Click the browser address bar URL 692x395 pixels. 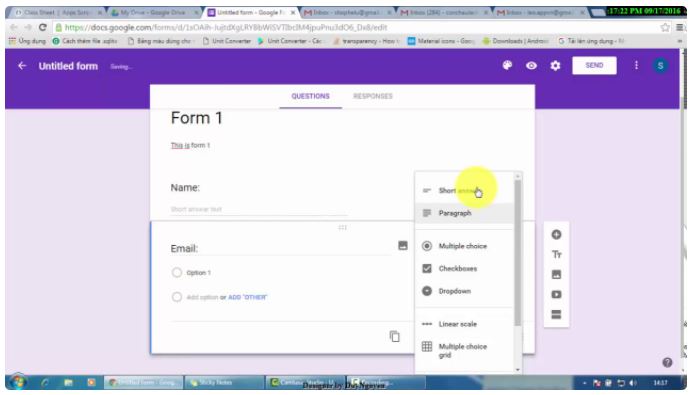226,27
